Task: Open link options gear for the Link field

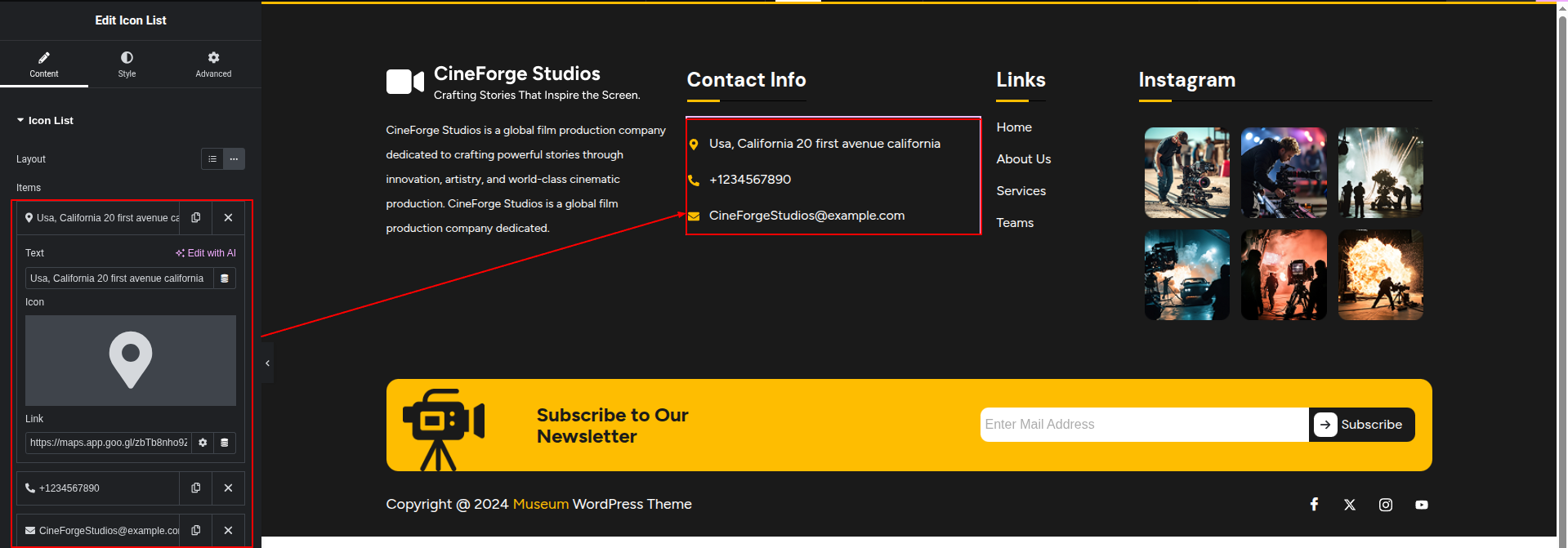Action: pyautogui.click(x=203, y=443)
